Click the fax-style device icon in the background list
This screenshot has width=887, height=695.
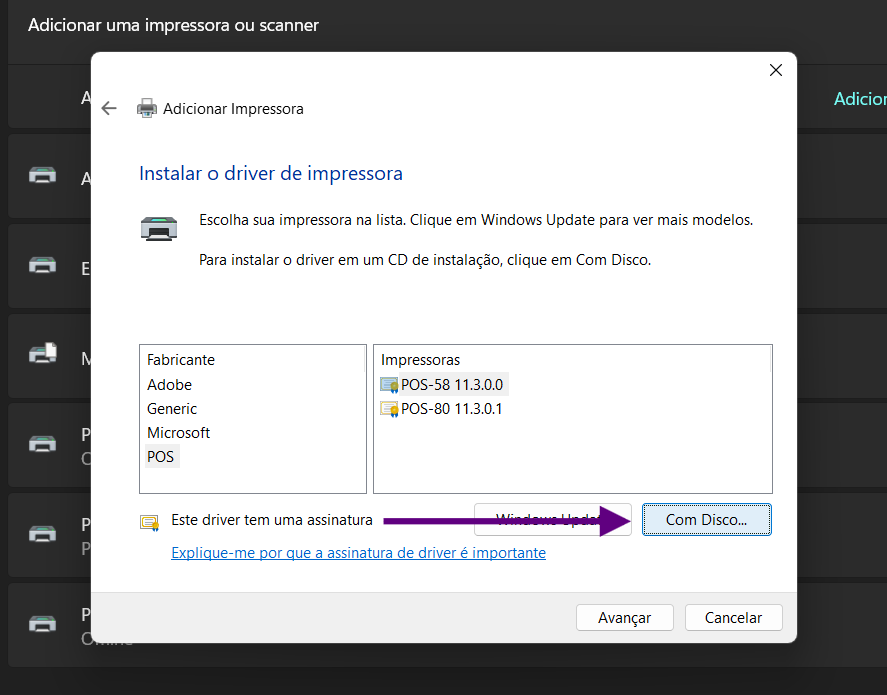pos(43,354)
